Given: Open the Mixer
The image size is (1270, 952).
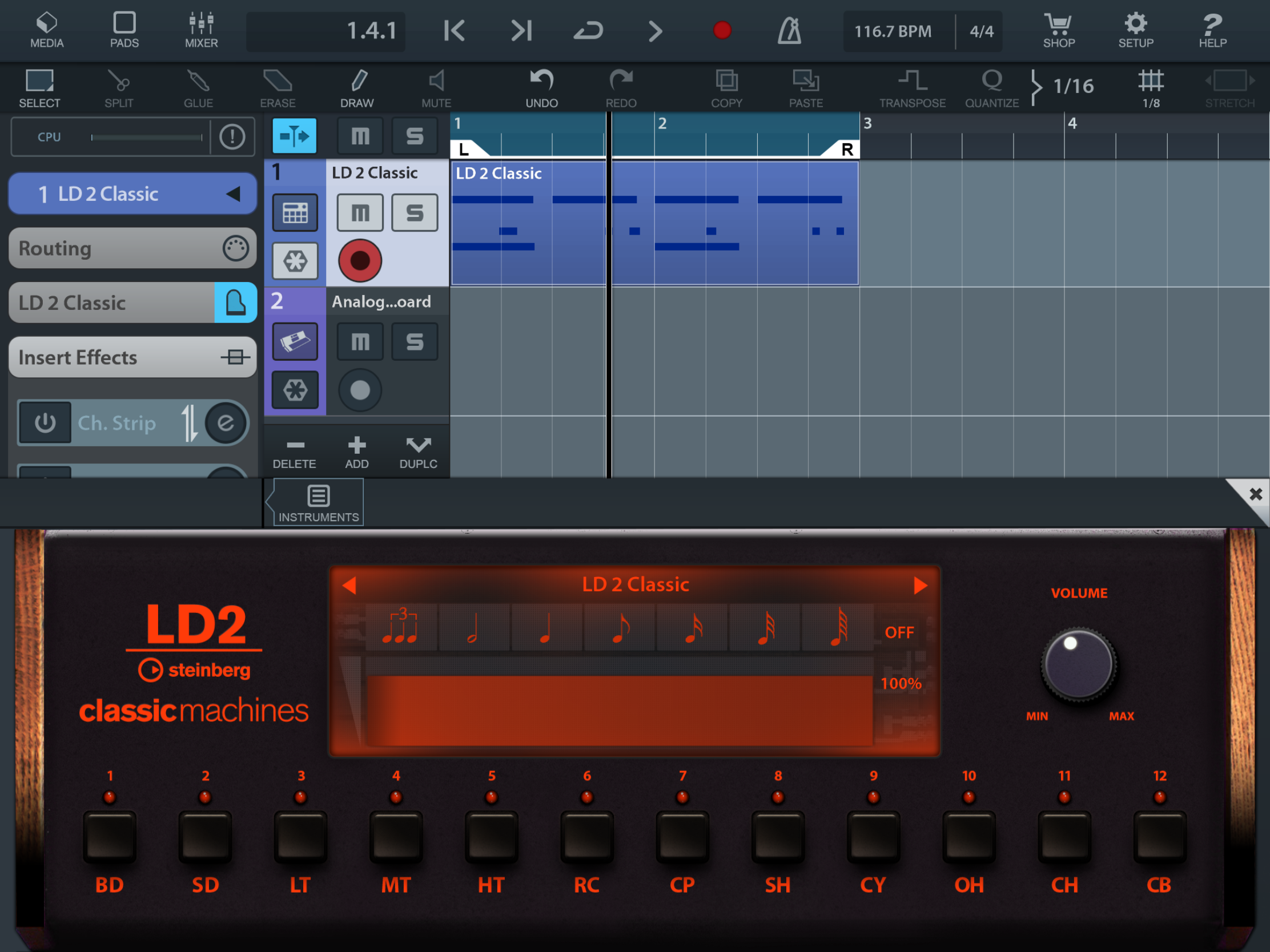Looking at the screenshot, I should [x=201, y=30].
